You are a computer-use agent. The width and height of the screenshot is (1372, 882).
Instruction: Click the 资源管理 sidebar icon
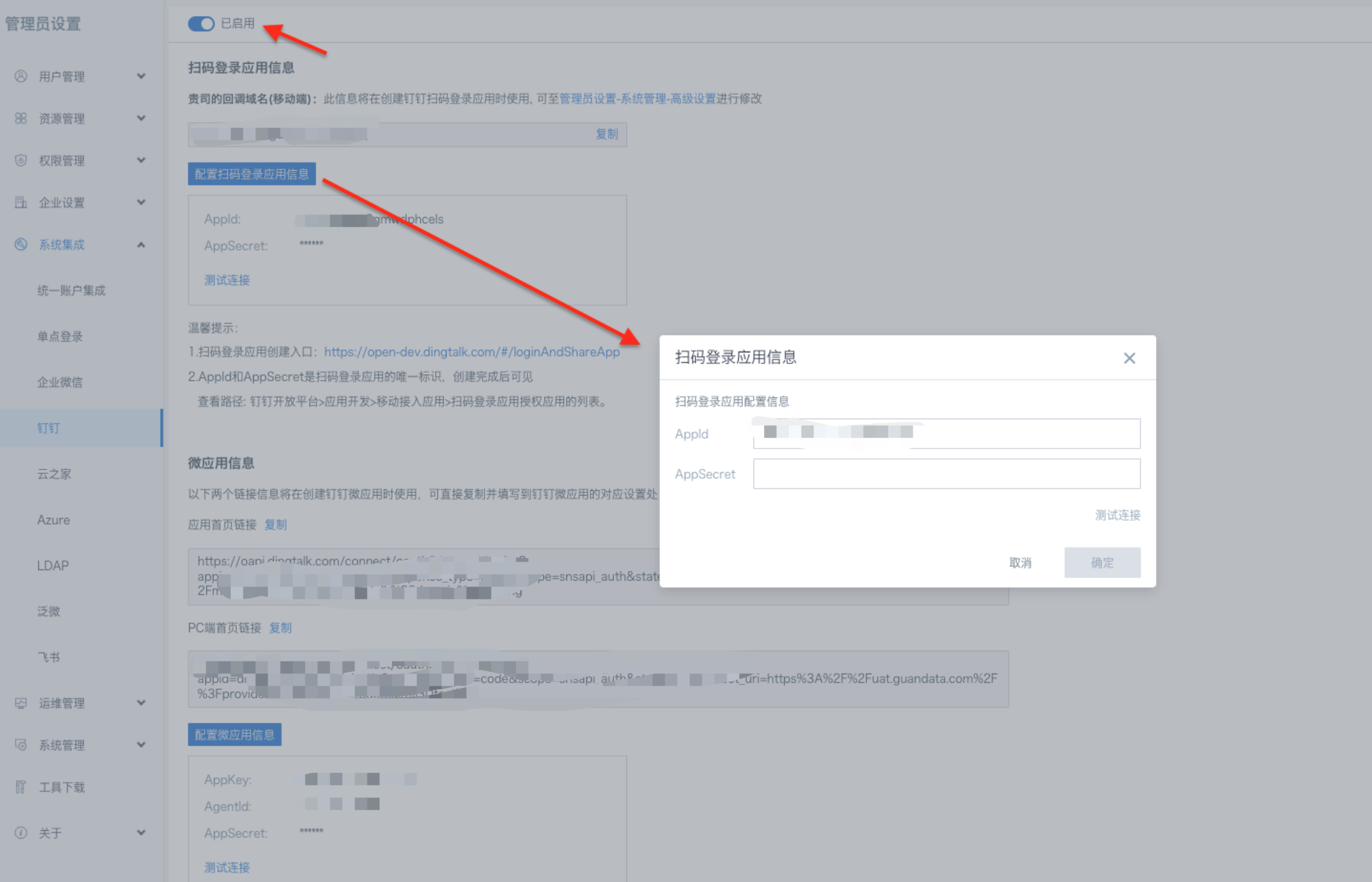[x=21, y=118]
